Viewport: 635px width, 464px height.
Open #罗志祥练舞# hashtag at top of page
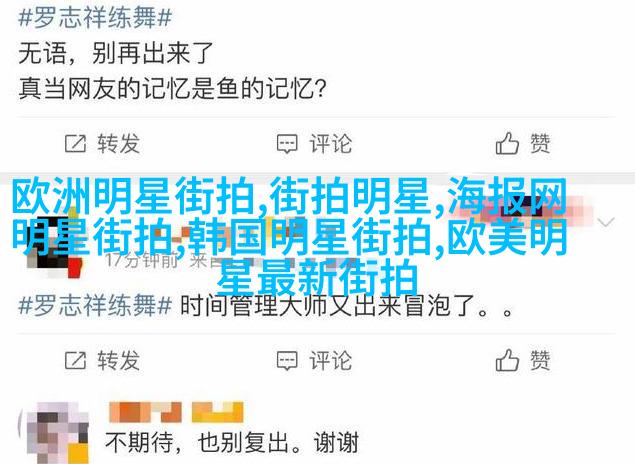coord(95,18)
